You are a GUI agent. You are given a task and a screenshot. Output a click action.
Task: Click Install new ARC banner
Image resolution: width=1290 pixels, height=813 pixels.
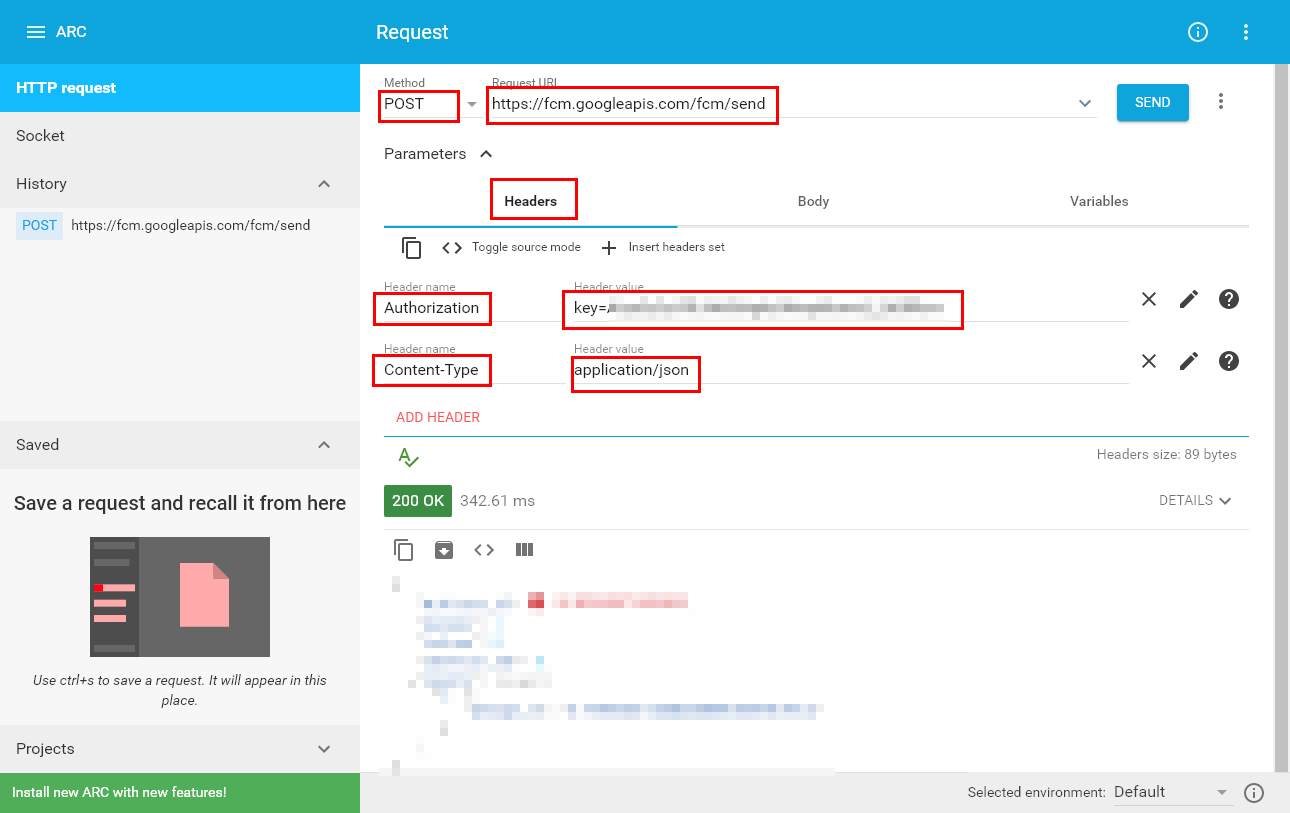pyautogui.click(x=180, y=793)
